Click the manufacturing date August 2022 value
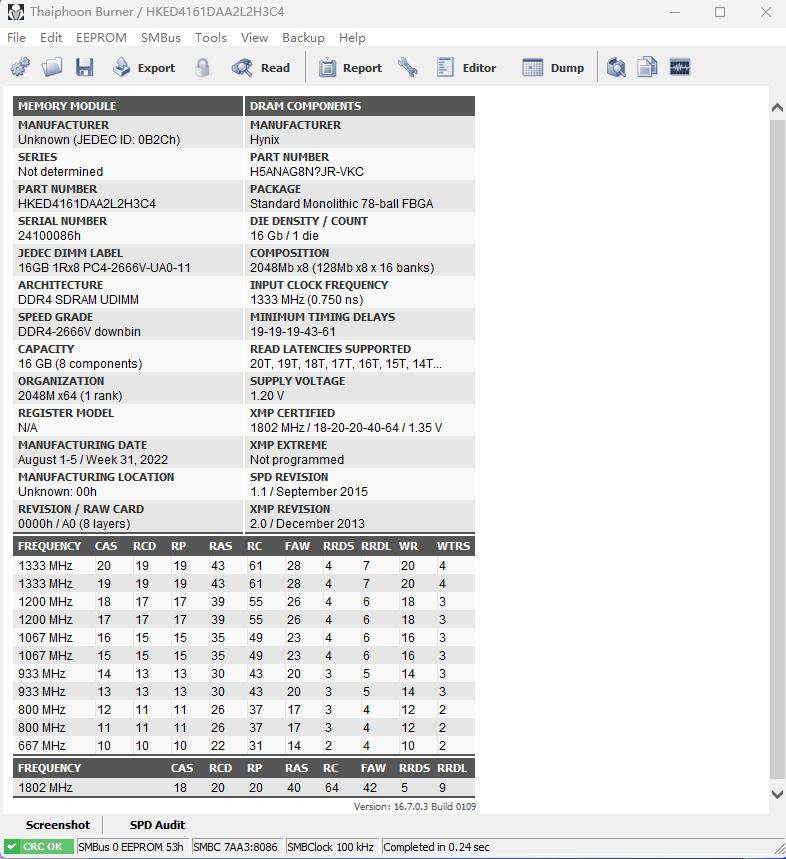786x859 pixels. 93,460
